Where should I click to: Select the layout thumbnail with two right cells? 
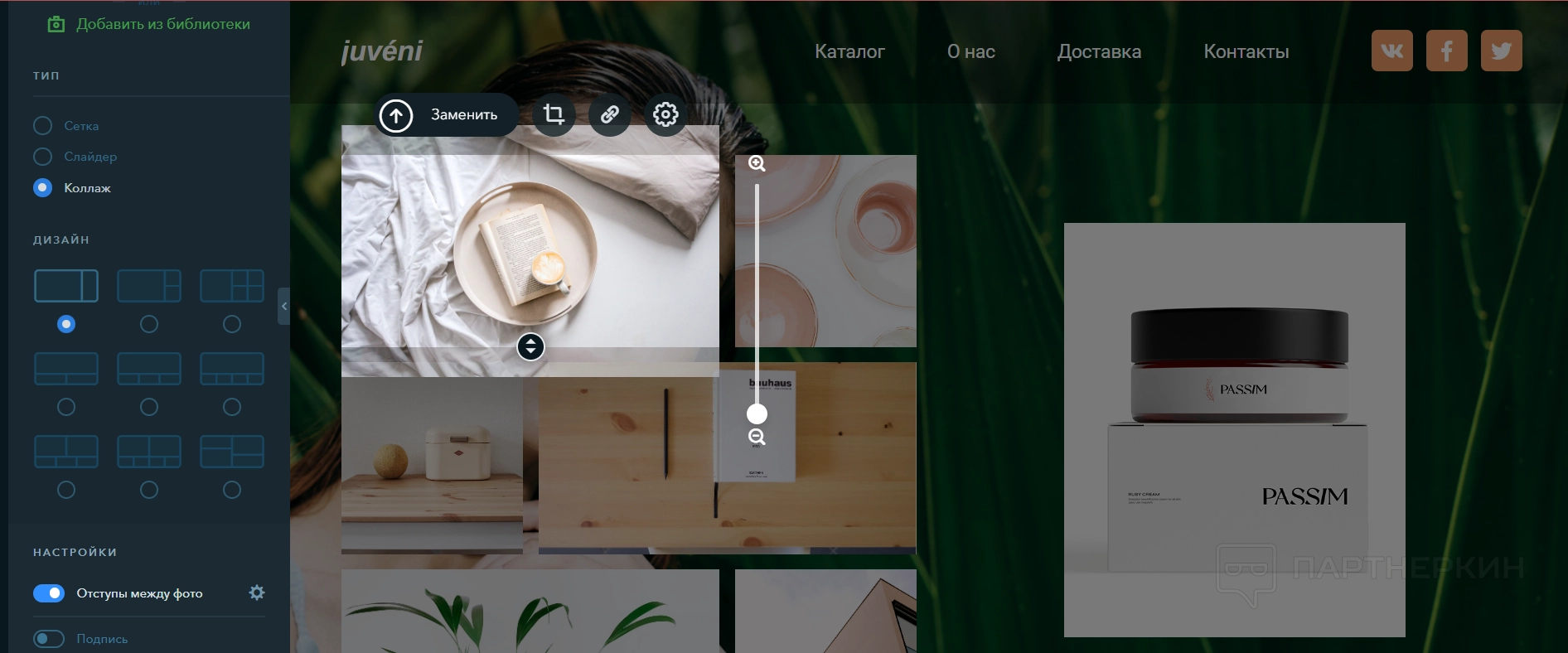point(149,286)
